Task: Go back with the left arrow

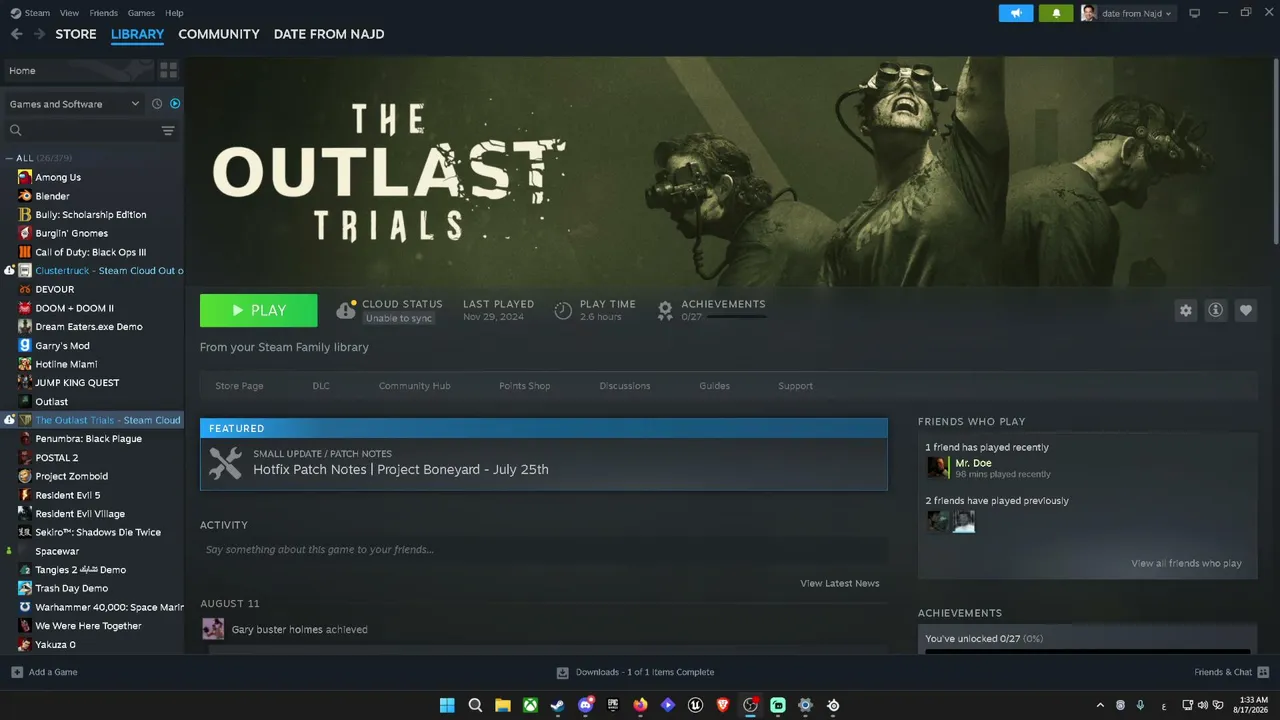Action: (16, 34)
